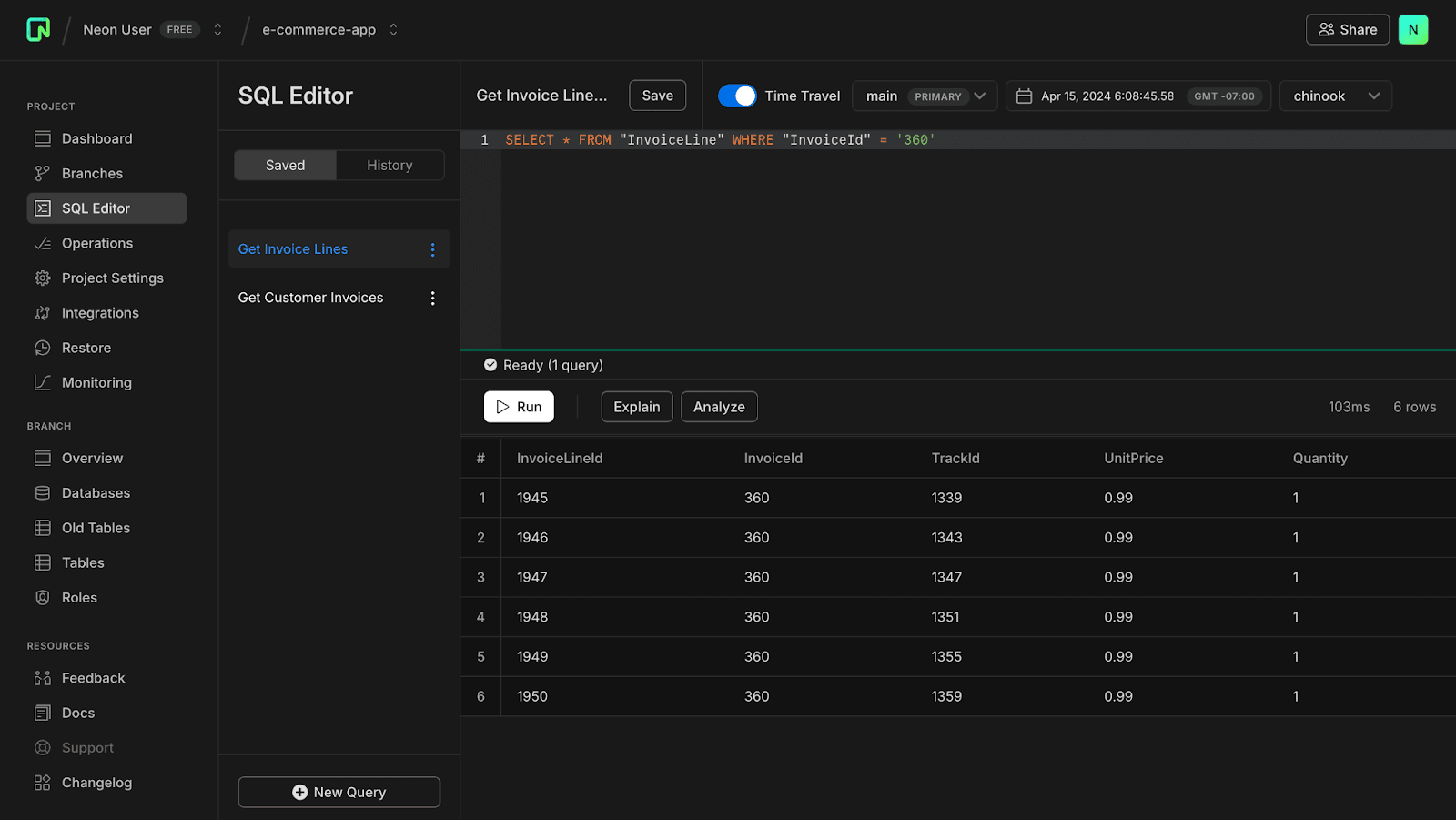Image resolution: width=1456 pixels, height=820 pixels.
Task: Open the Get Customer Invoices saved query
Action: point(310,298)
